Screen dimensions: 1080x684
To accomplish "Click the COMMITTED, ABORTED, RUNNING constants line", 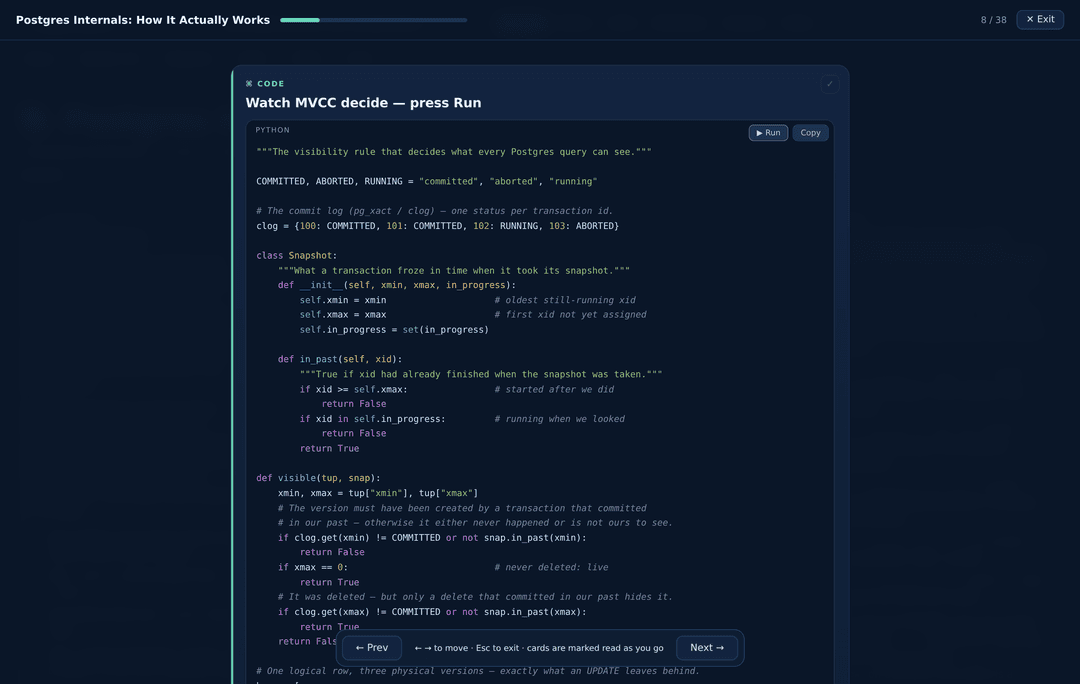I will [426, 181].
